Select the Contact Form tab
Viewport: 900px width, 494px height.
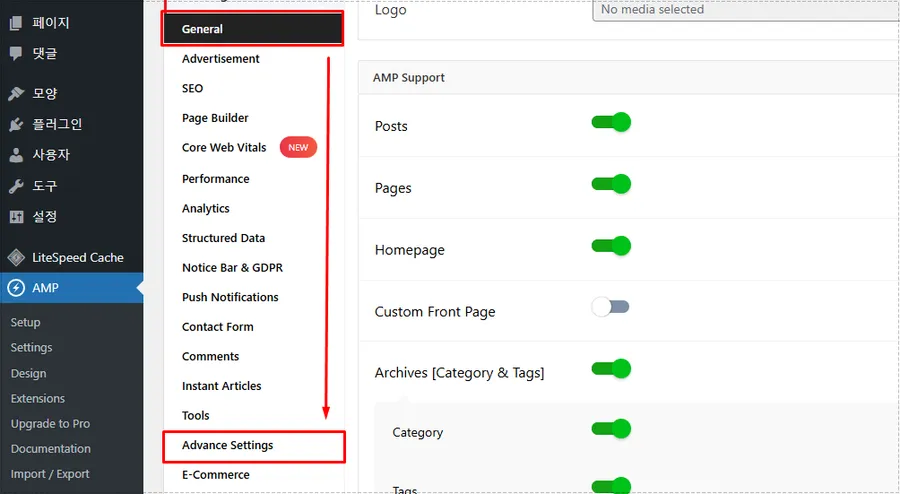click(x=218, y=327)
